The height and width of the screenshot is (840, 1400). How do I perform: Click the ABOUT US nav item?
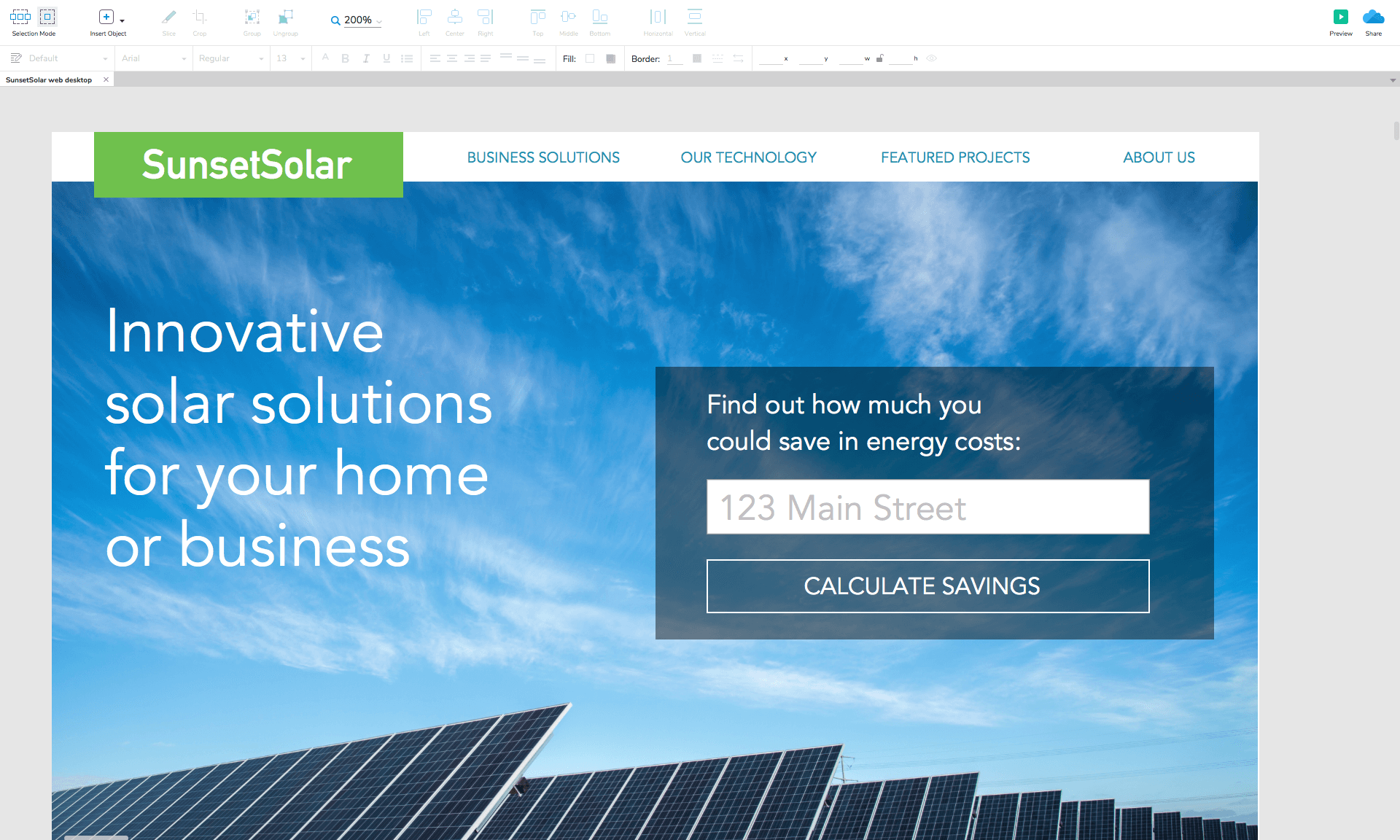point(1159,157)
